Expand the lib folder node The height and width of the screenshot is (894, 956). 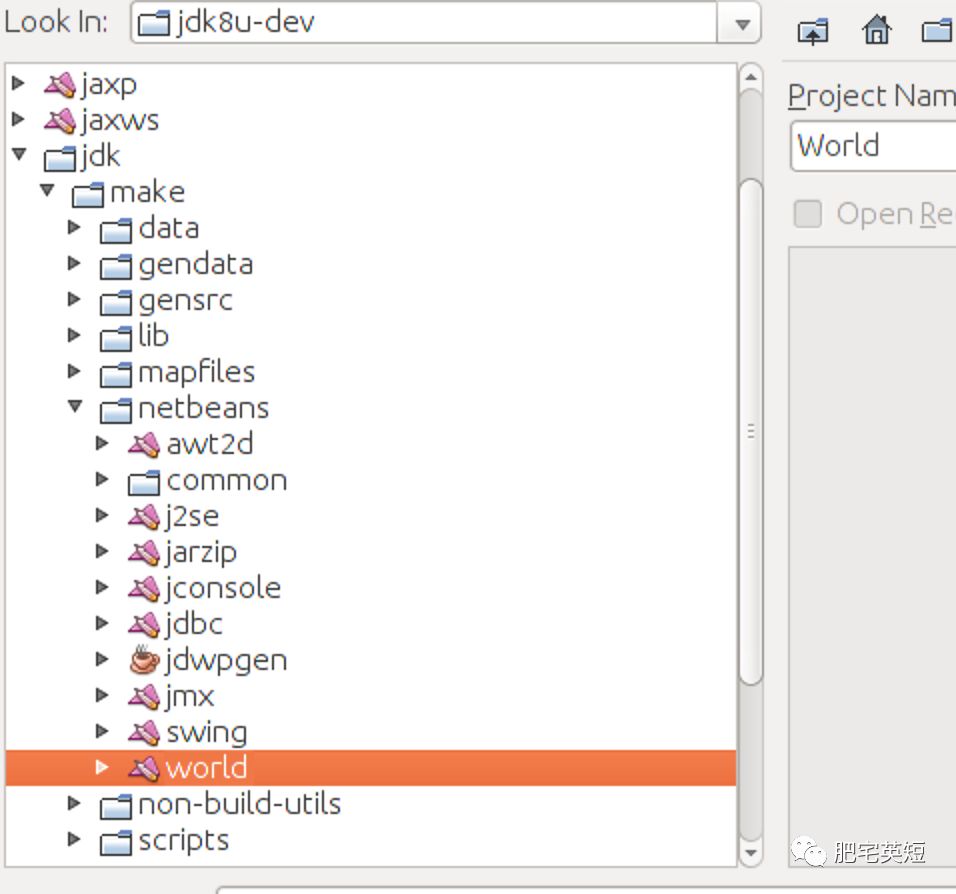pyautogui.click(x=74, y=335)
